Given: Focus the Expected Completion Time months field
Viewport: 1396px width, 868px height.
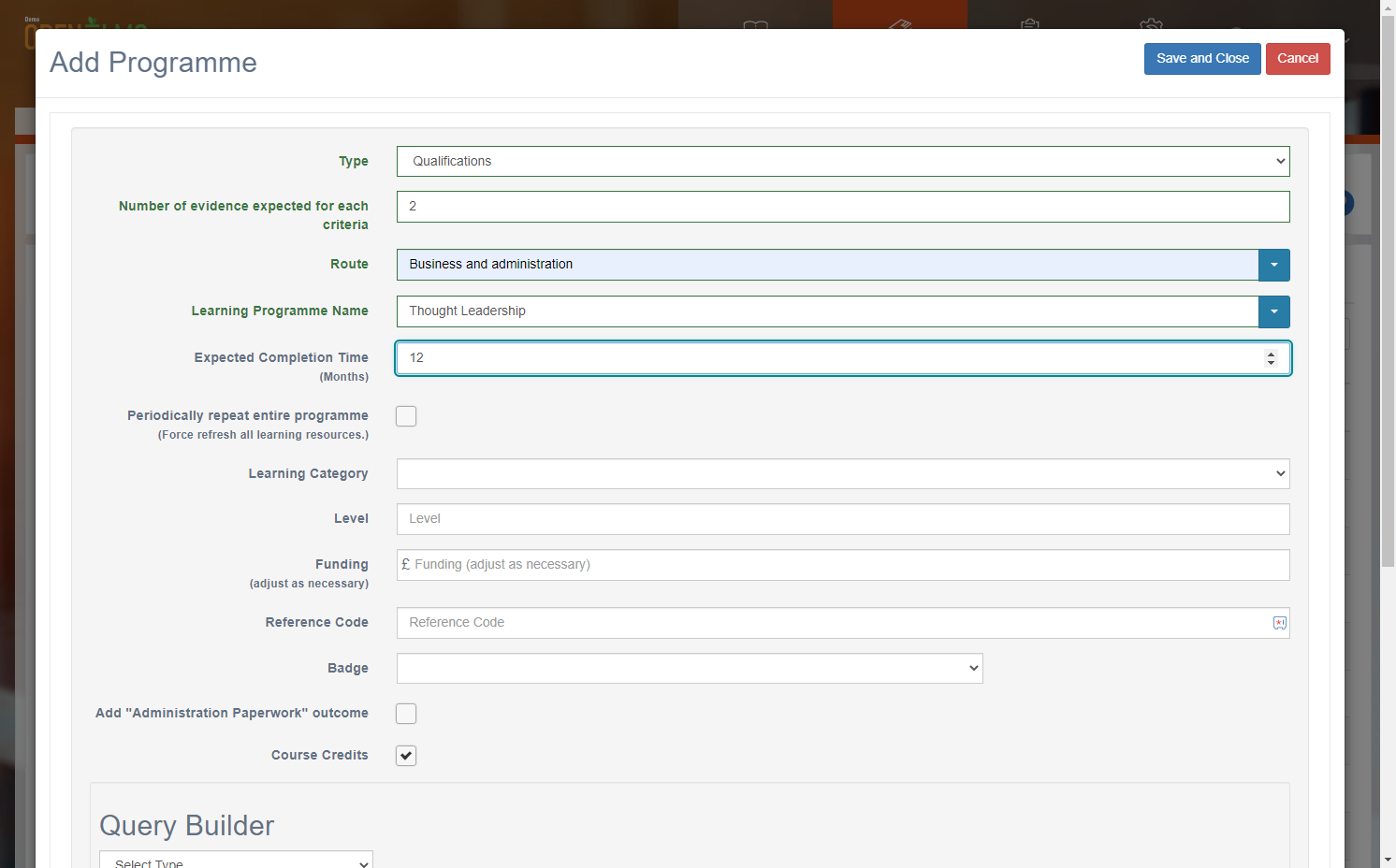Looking at the screenshot, I should (x=843, y=358).
